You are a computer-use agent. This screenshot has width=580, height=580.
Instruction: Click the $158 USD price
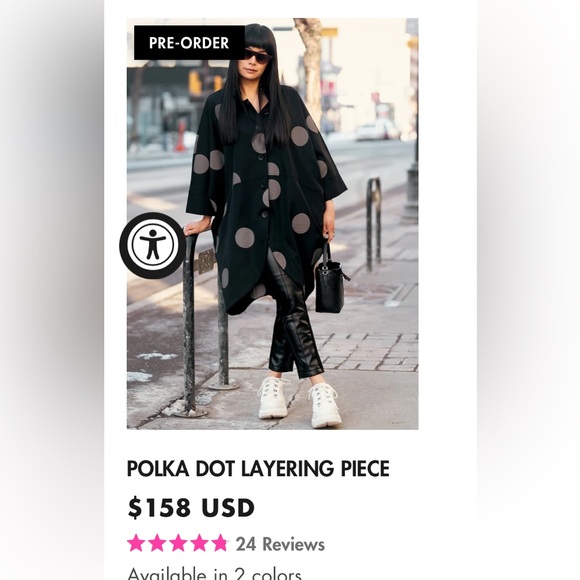191,507
